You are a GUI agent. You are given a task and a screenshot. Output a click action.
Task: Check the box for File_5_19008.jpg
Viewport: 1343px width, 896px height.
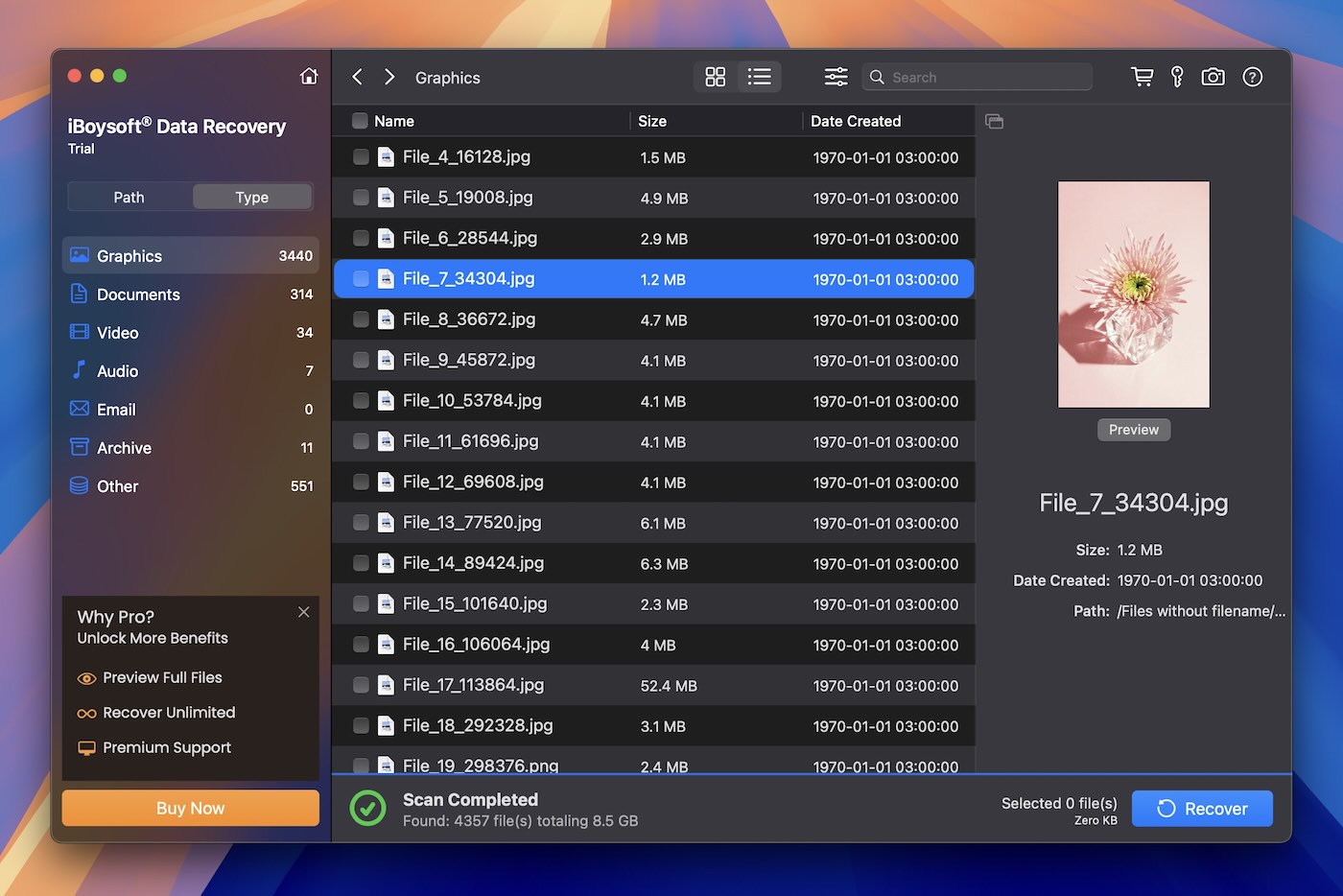coord(361,198)
